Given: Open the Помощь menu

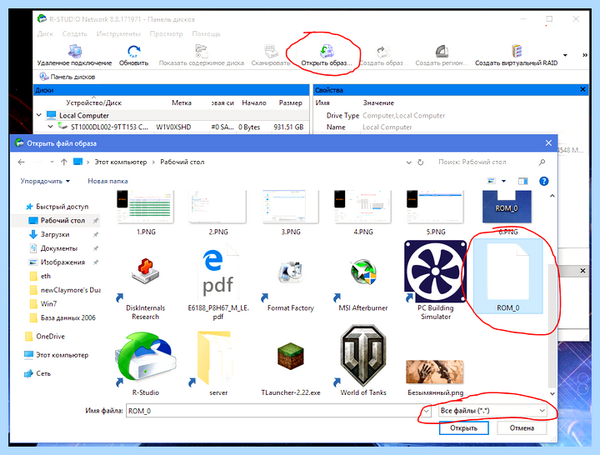Looking at the screenshot, I should point(206,34).
